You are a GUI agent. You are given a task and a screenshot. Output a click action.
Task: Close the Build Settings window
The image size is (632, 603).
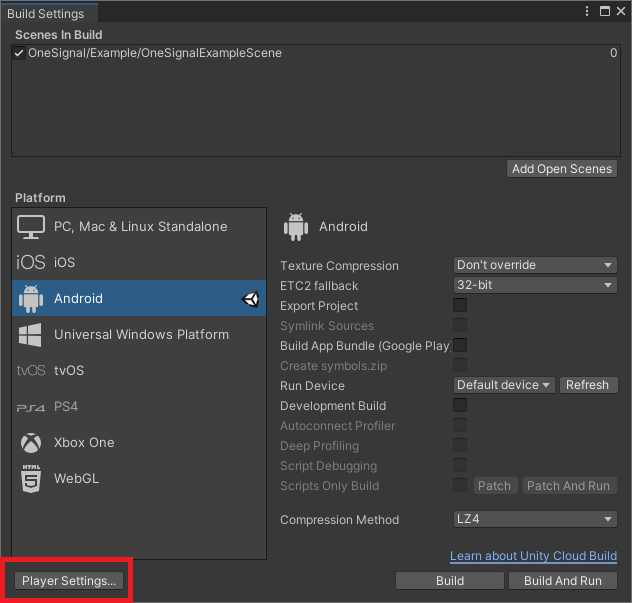pos(621,11)
